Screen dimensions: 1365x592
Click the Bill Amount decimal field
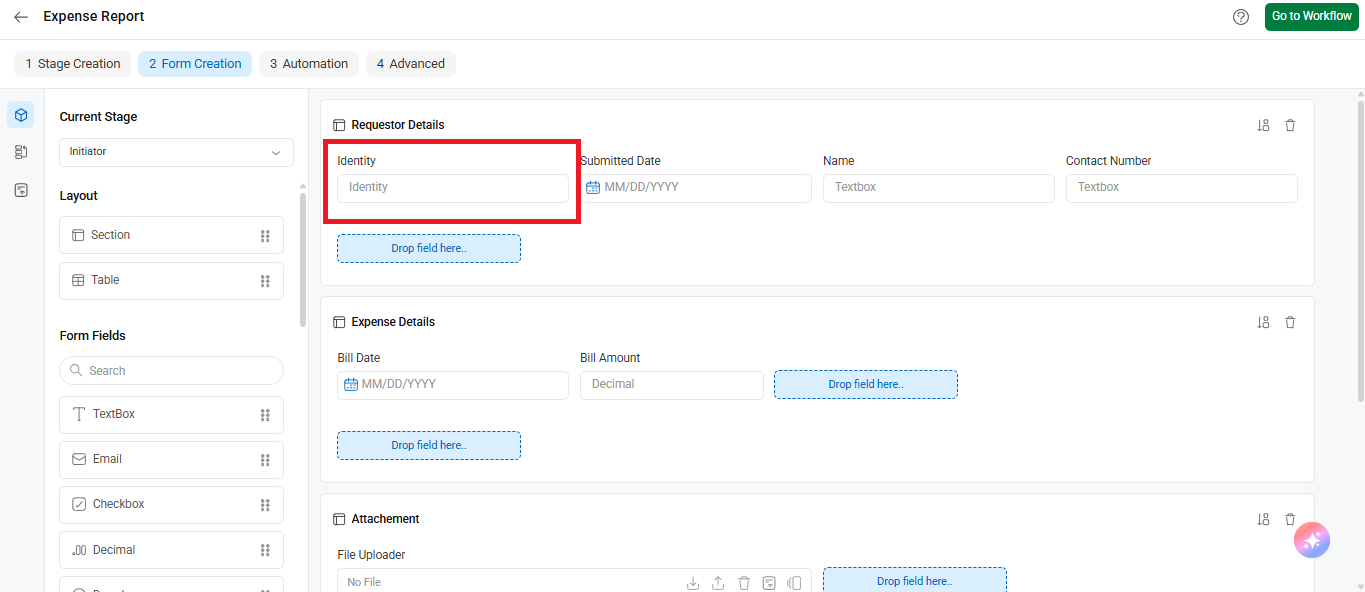[672, 385]
